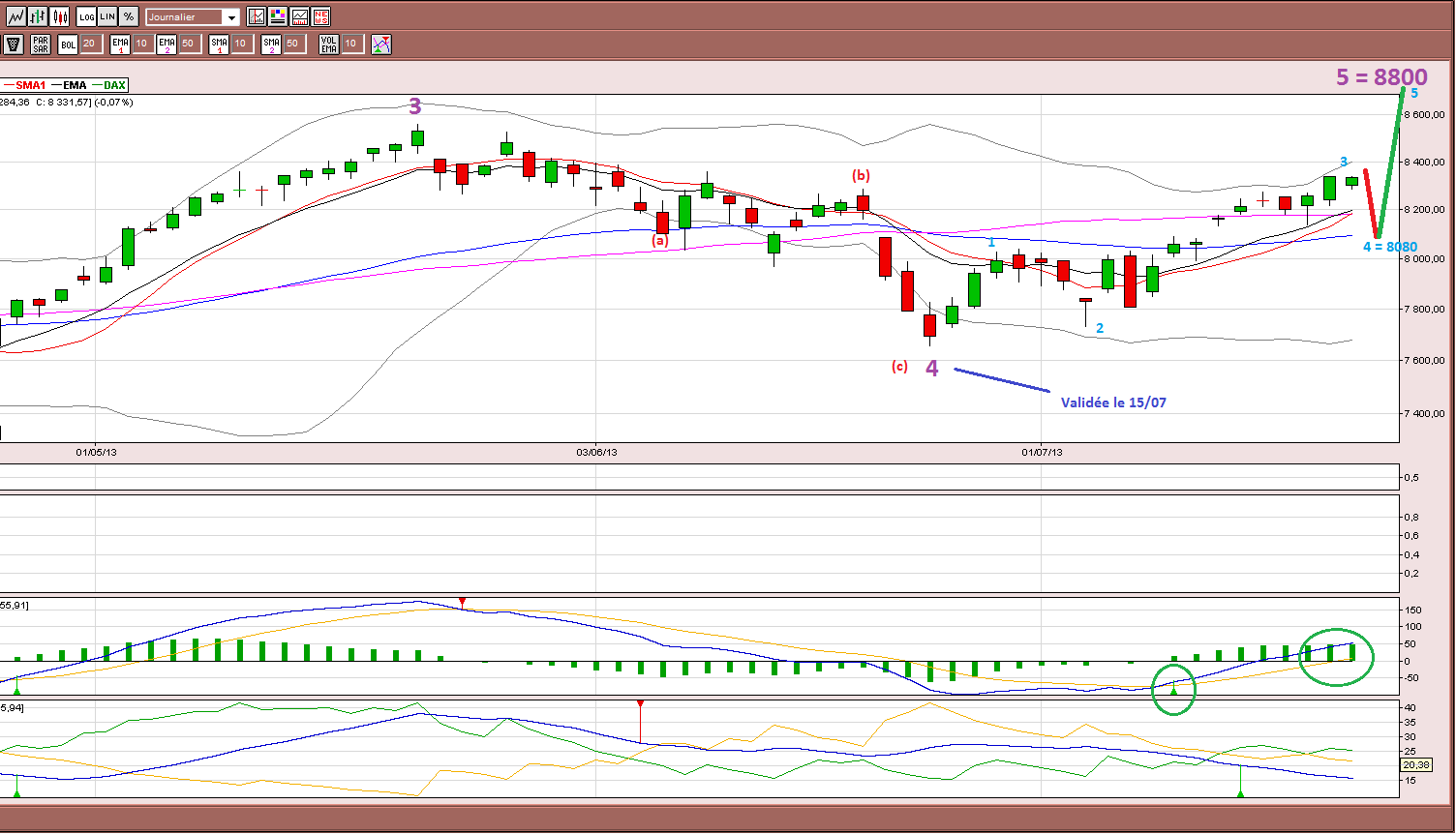Viewport: 1456px width, 834px height.
Task: Toggle the BOL Bollinger bands indicator
Action: tap(68, 44)
